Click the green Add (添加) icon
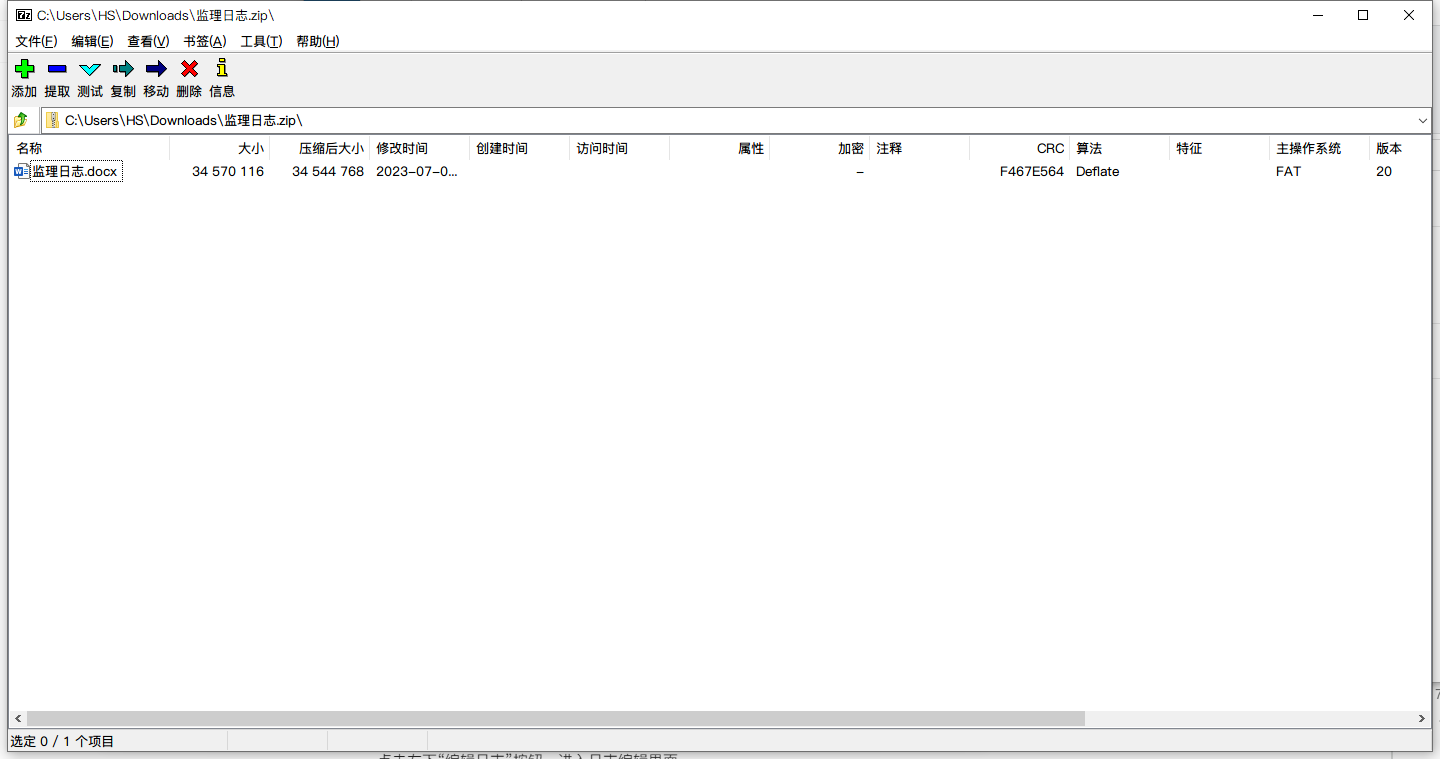Viewport: 1440px width, 759px height. point(24,69)
